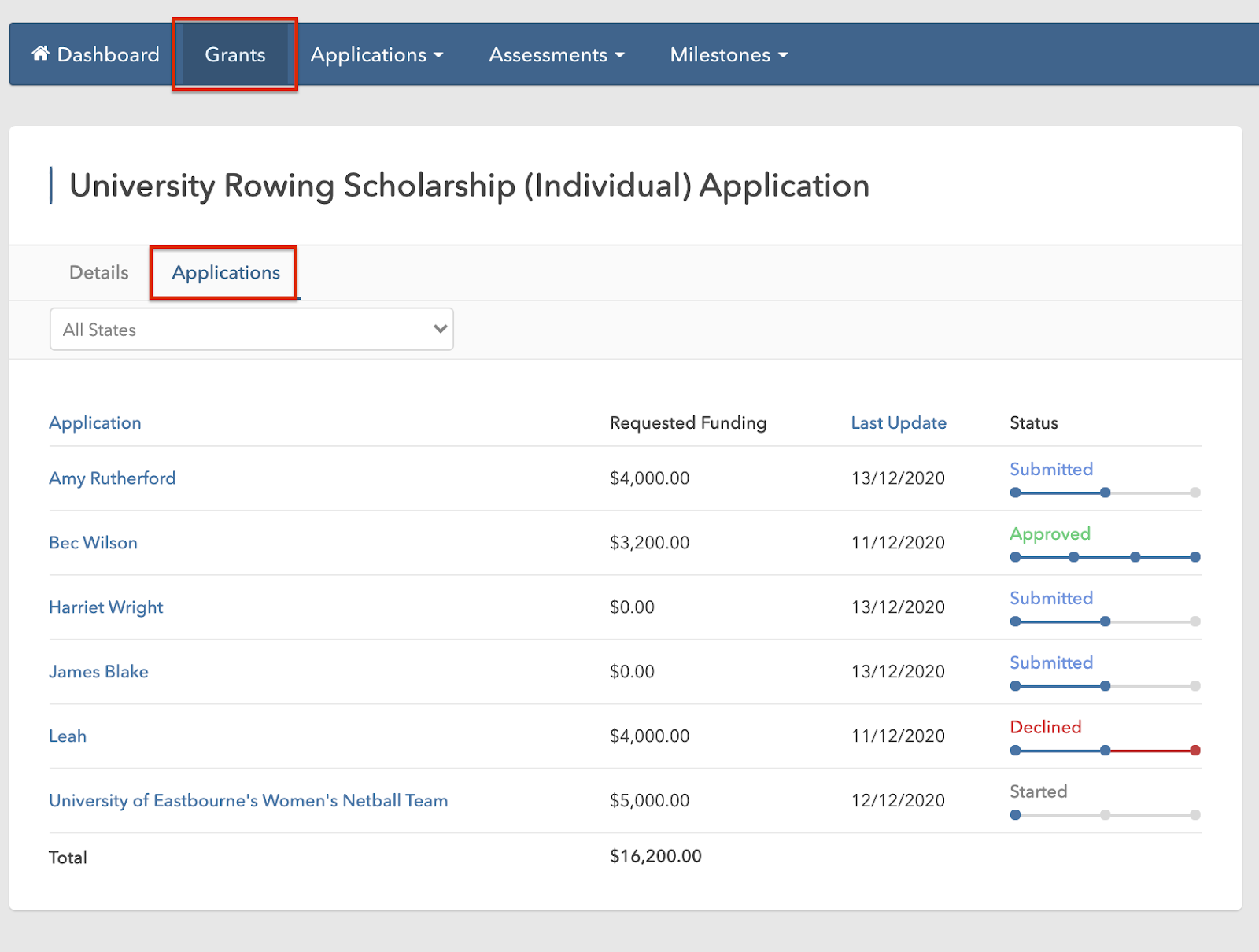Open Leah's application
Screen dimensions: 1259x952
point(68,736)
